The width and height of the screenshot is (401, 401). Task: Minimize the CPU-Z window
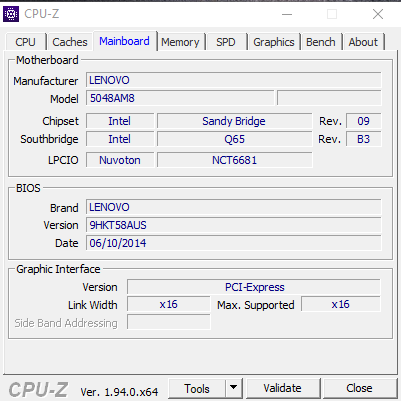click(287, 14)
